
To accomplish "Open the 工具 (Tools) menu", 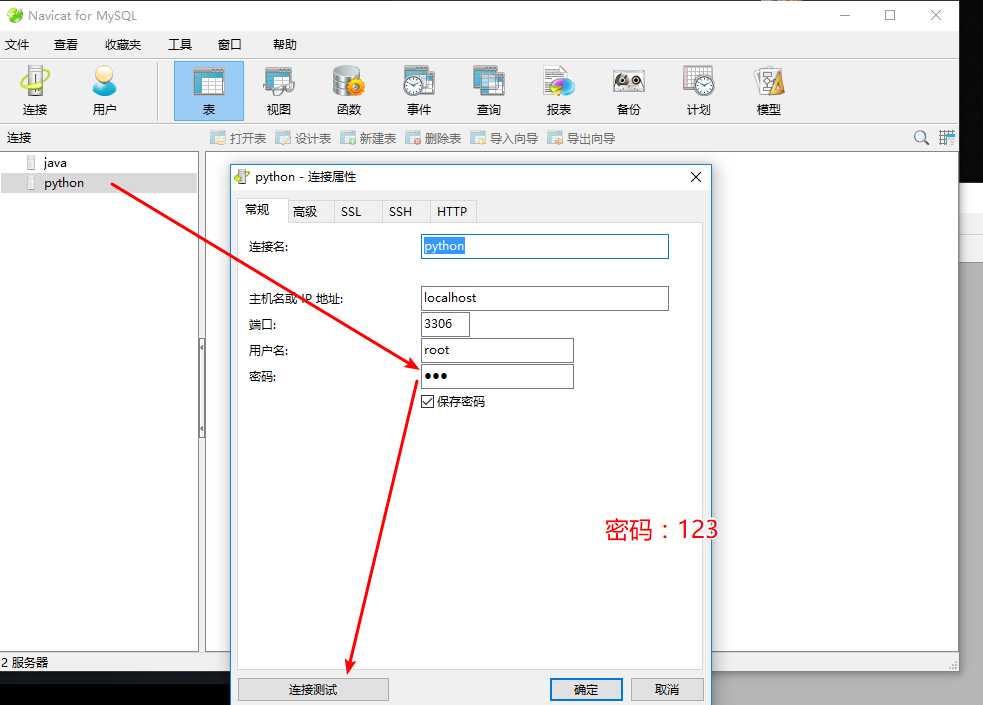I will 180,44.
